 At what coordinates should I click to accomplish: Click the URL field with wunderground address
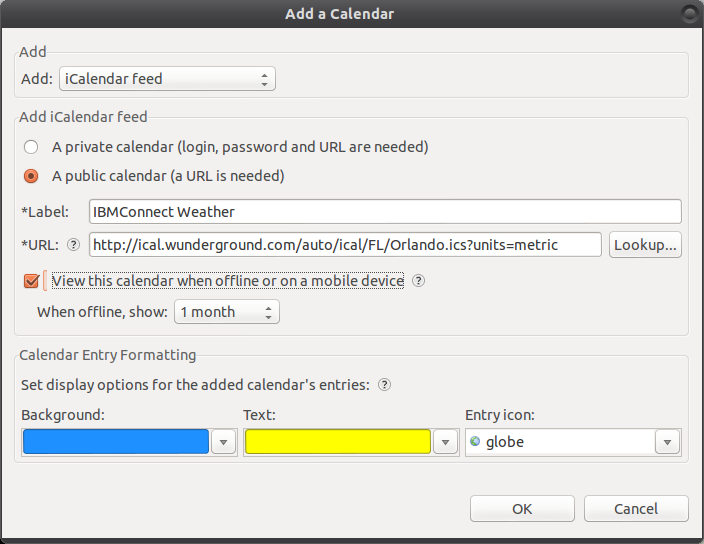[x=345, y=245]
